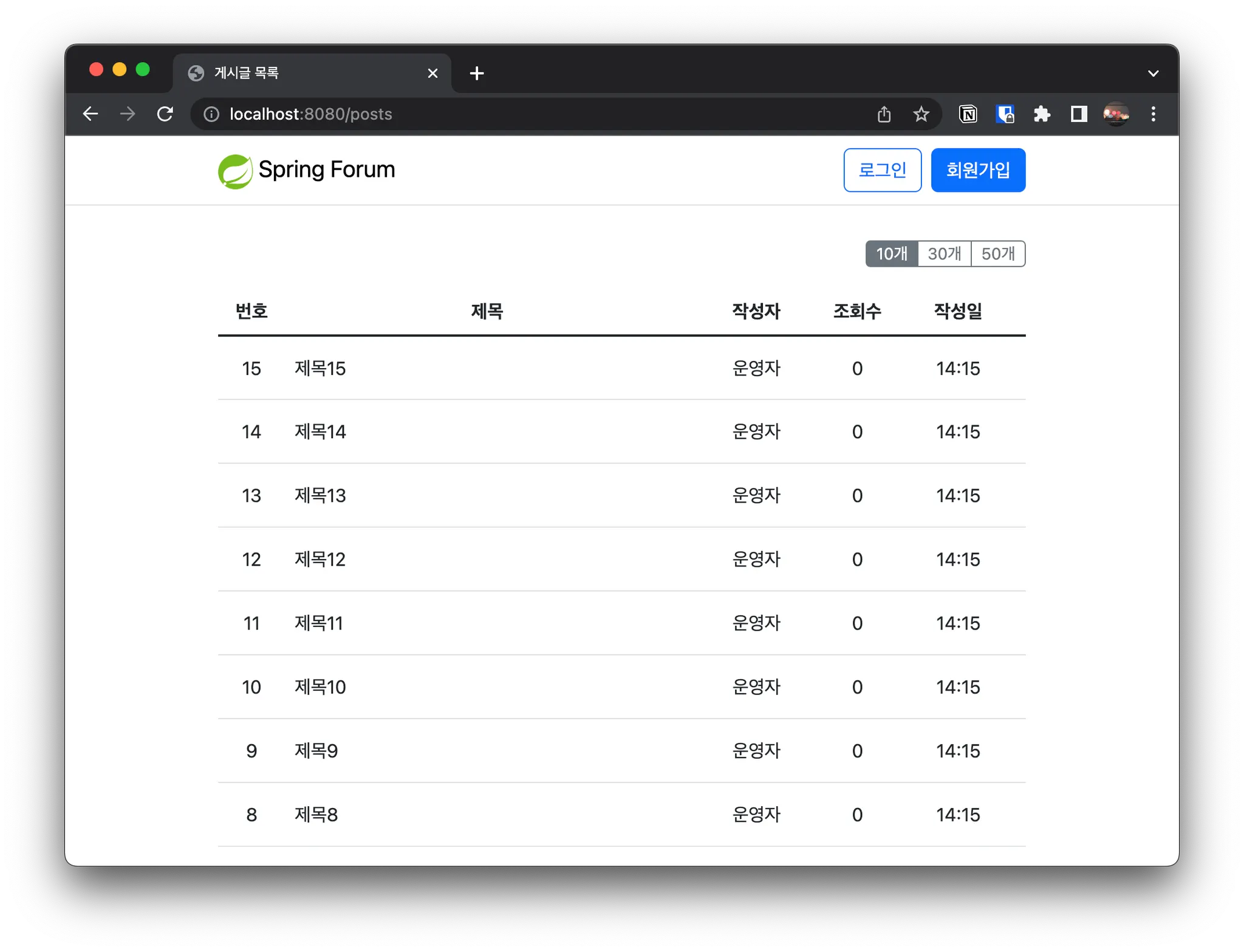Open the Chrome three-dot menu
Viewport: 1244px width, 952px height.
click(x=1153, y=114)
